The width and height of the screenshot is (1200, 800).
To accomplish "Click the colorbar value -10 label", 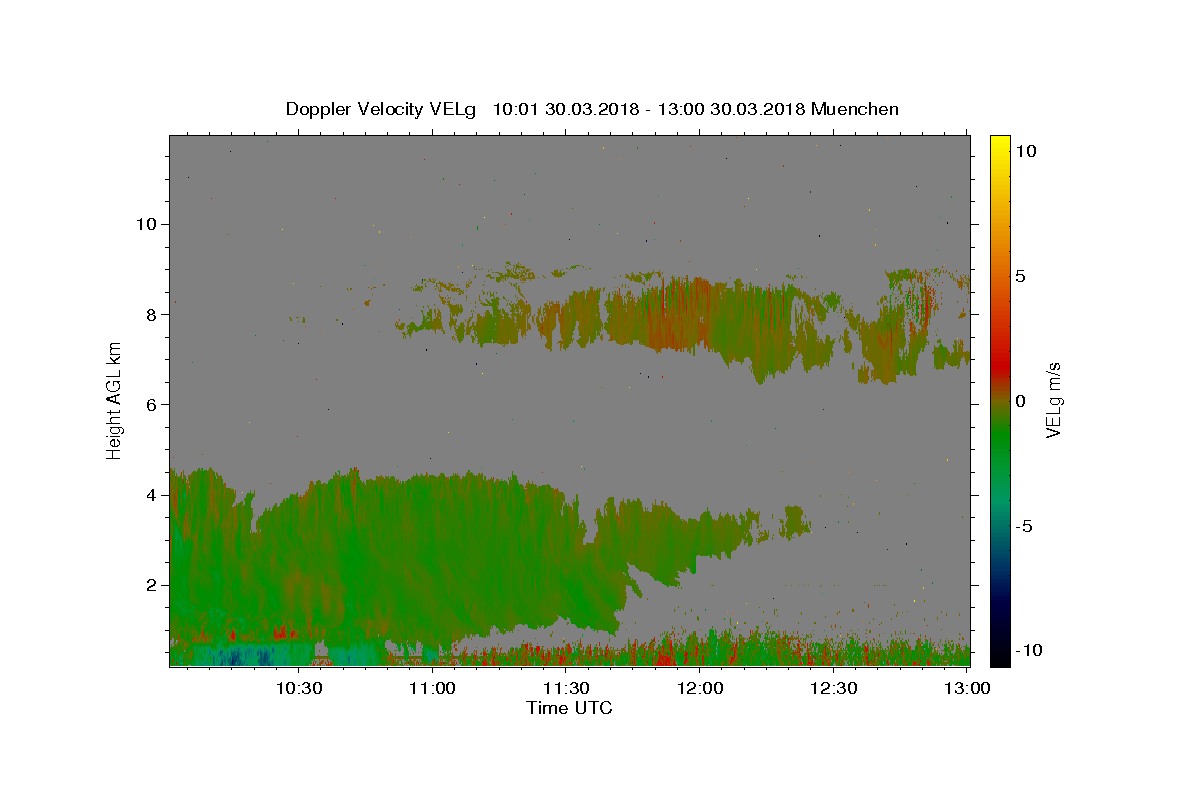I will pos(1028,650).
